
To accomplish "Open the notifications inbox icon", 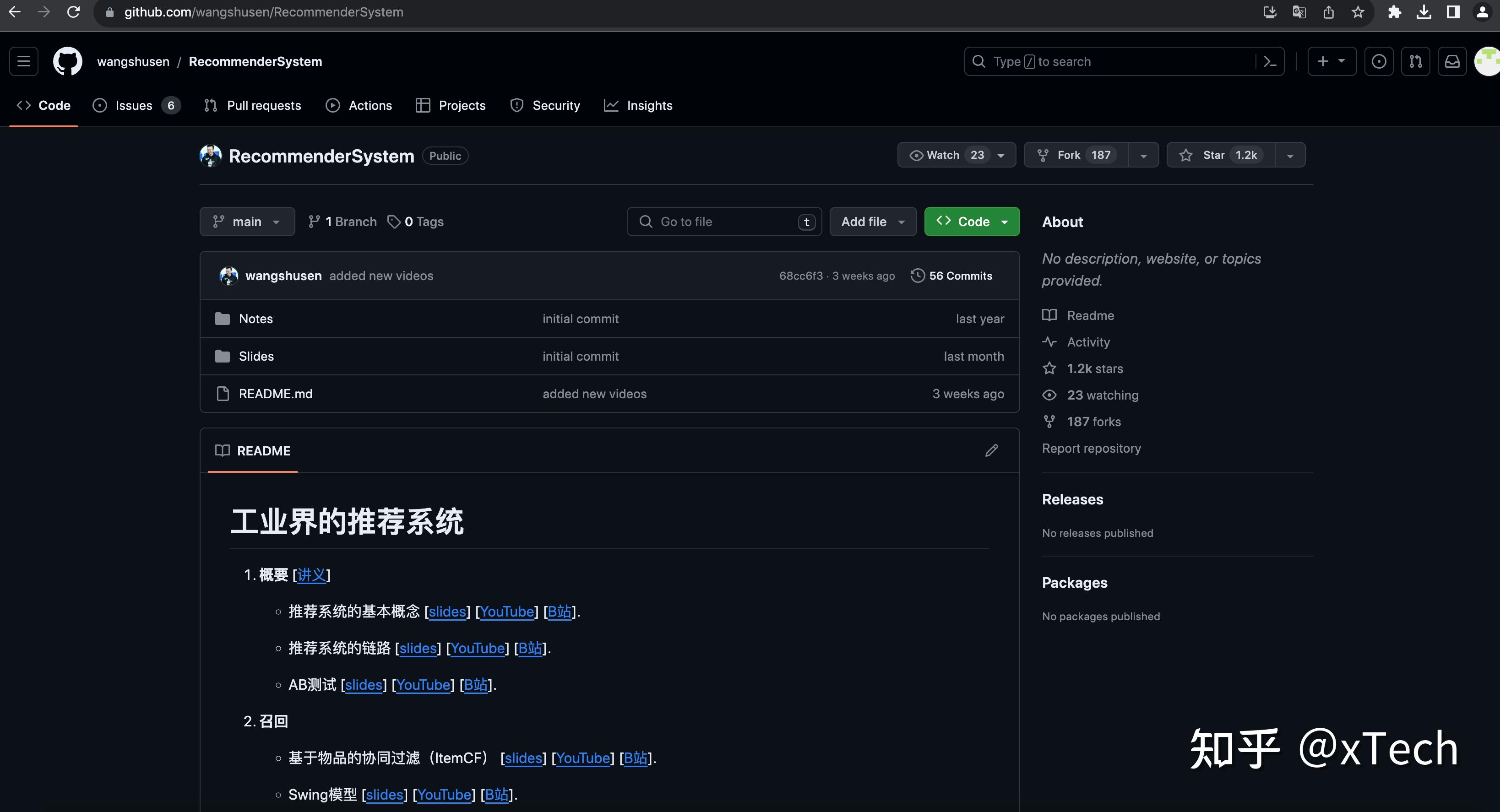I will 1452,61.
